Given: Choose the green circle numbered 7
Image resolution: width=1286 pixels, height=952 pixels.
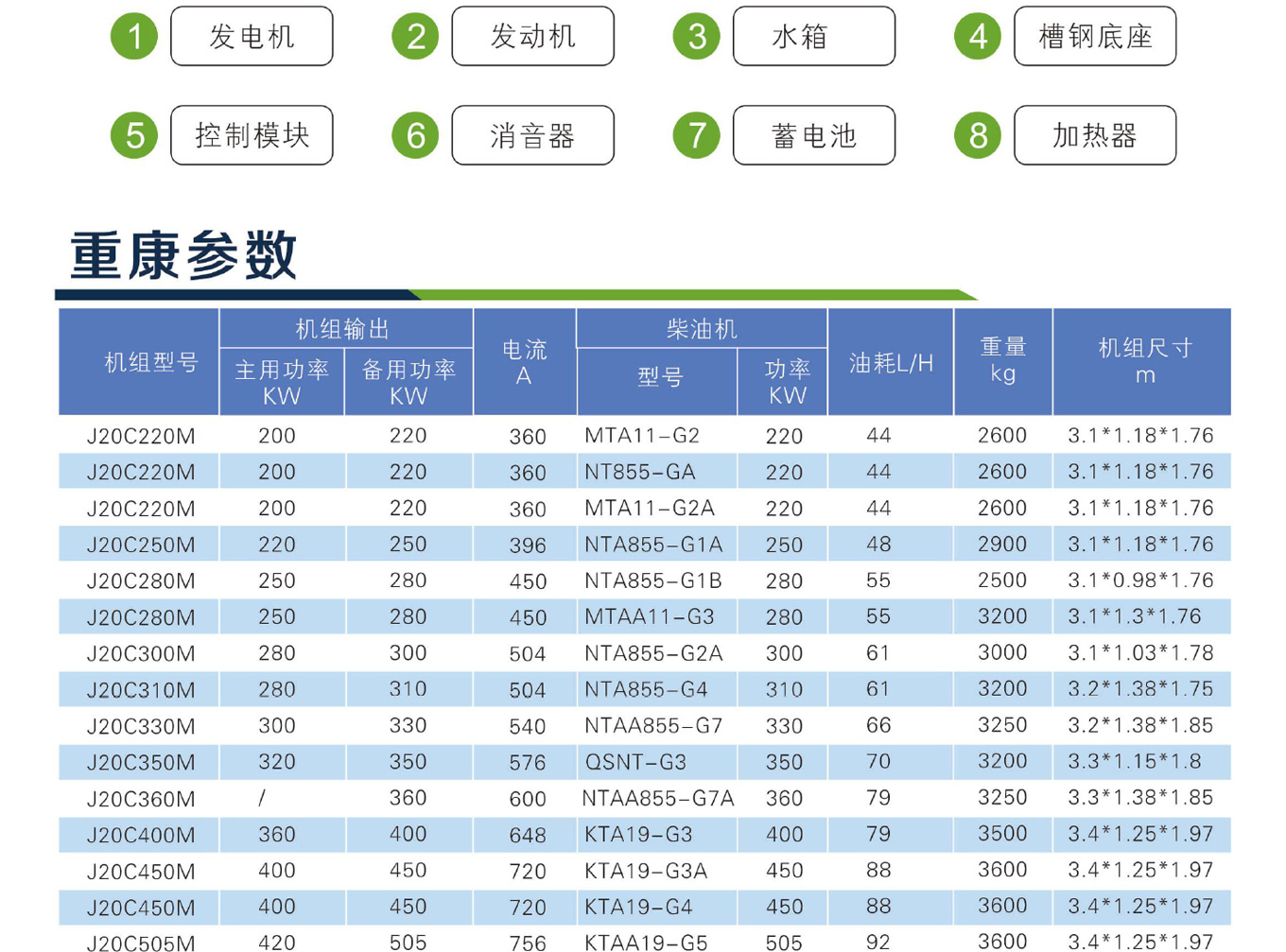Looking at the screenshot, I should coord(697,135).
